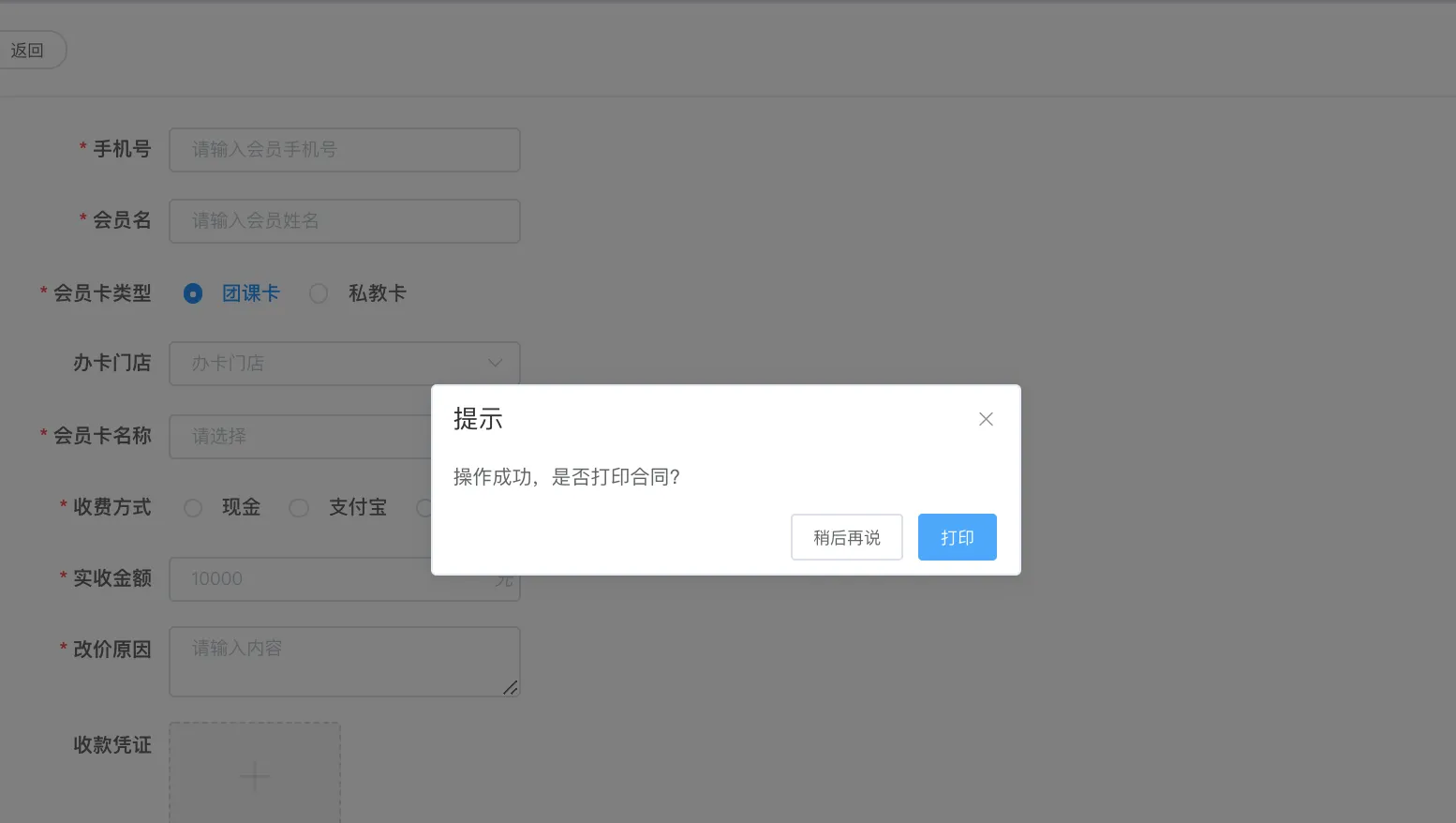This screenshot has height=823, width=1456.
Task: Focus the 手机号 phone number input
Action: coord(344,150)
